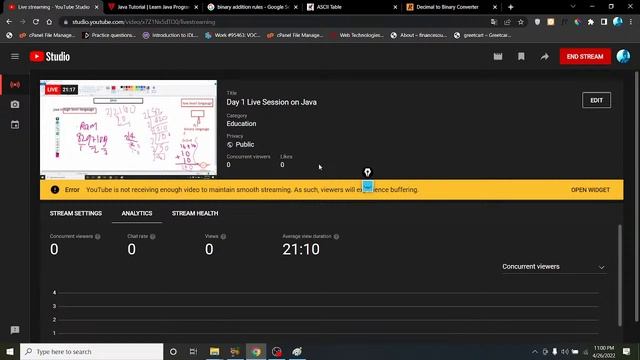Image resolution: width=640 pixels, height=360 pixels.
Task: Open a new browser tab
Action: click(x=511, y=7)
